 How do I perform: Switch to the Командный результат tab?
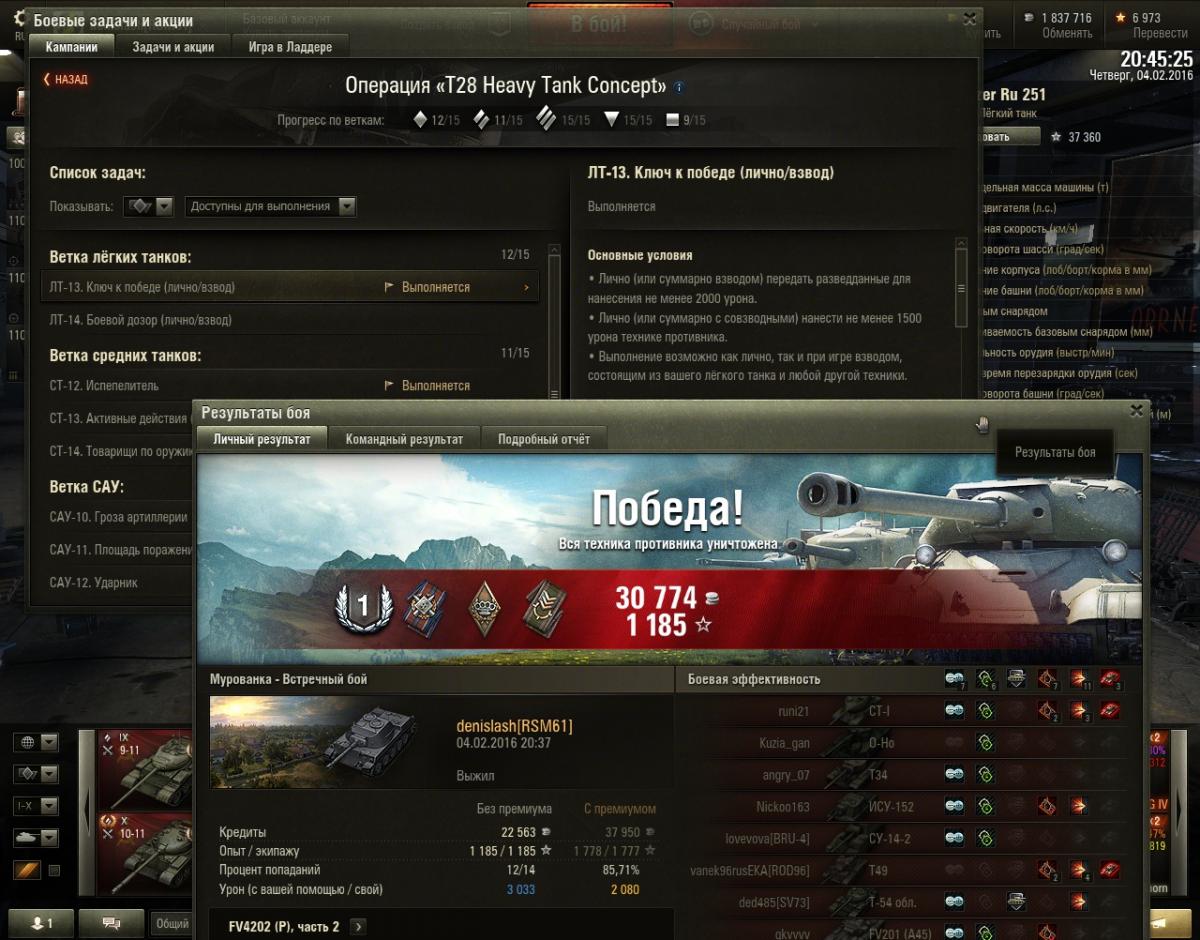(x=404, y=439)
